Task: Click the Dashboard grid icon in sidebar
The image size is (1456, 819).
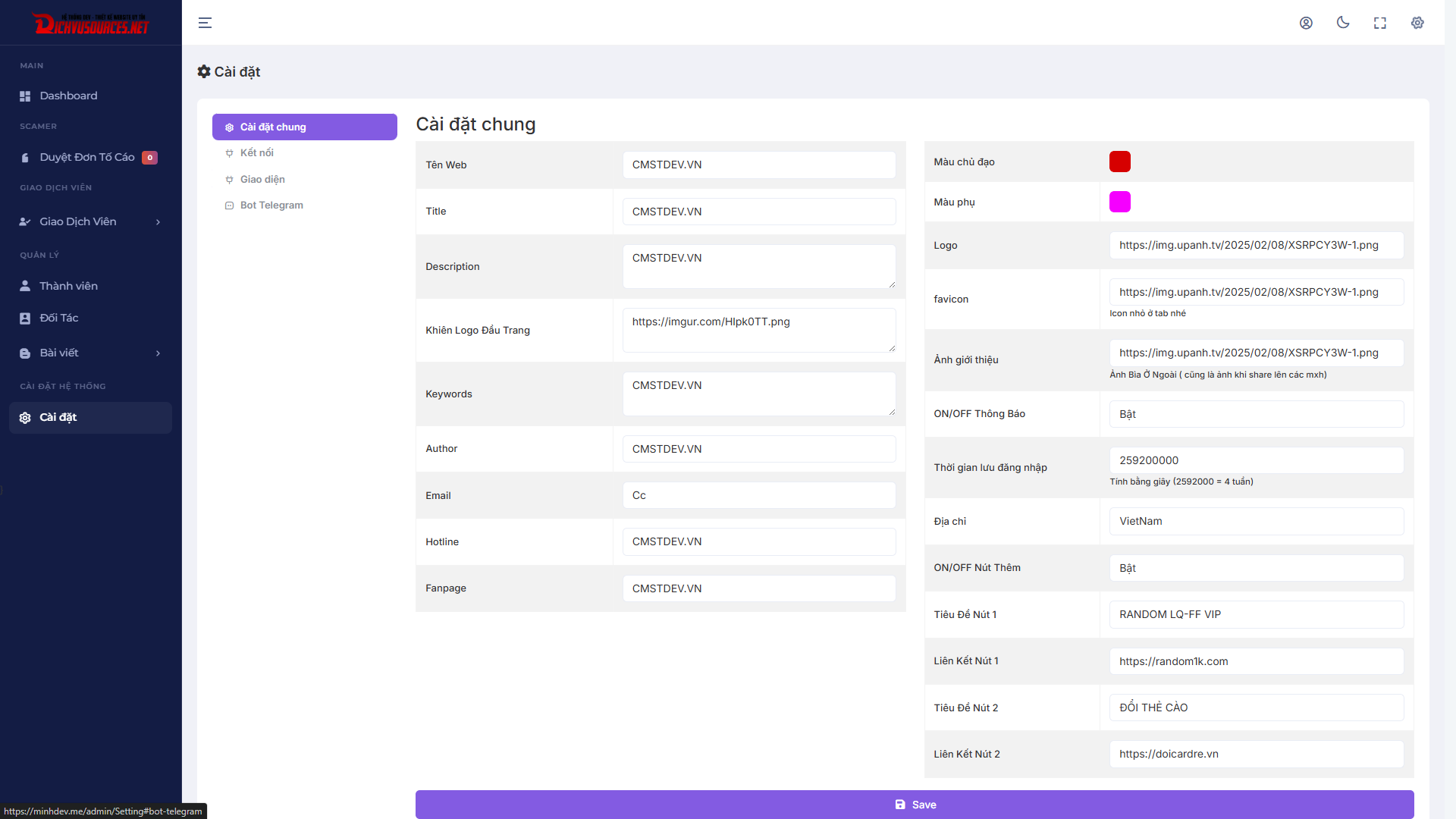Action: 25,96
